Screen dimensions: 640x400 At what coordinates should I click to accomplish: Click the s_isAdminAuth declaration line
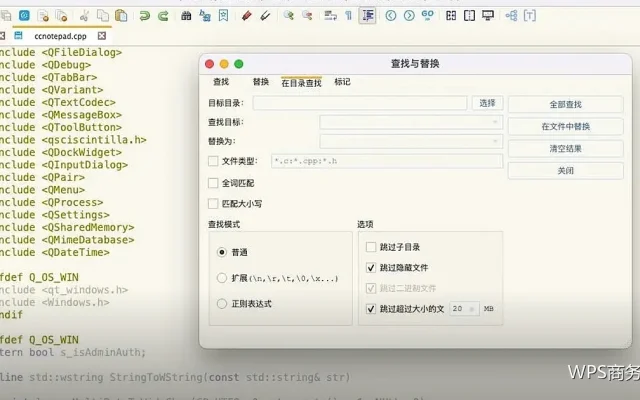[73, 352]
